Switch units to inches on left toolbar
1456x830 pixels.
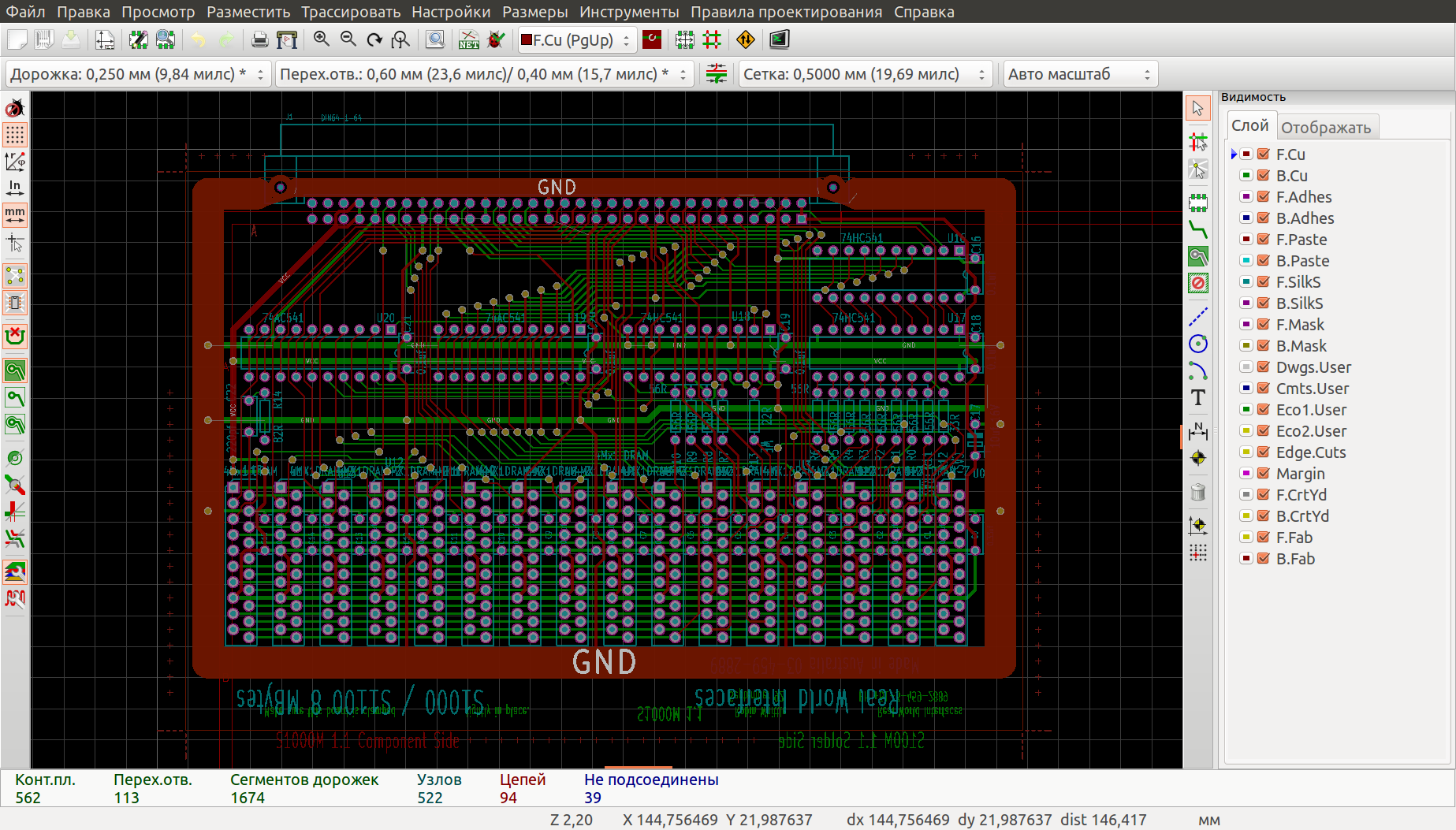[15, 188]
